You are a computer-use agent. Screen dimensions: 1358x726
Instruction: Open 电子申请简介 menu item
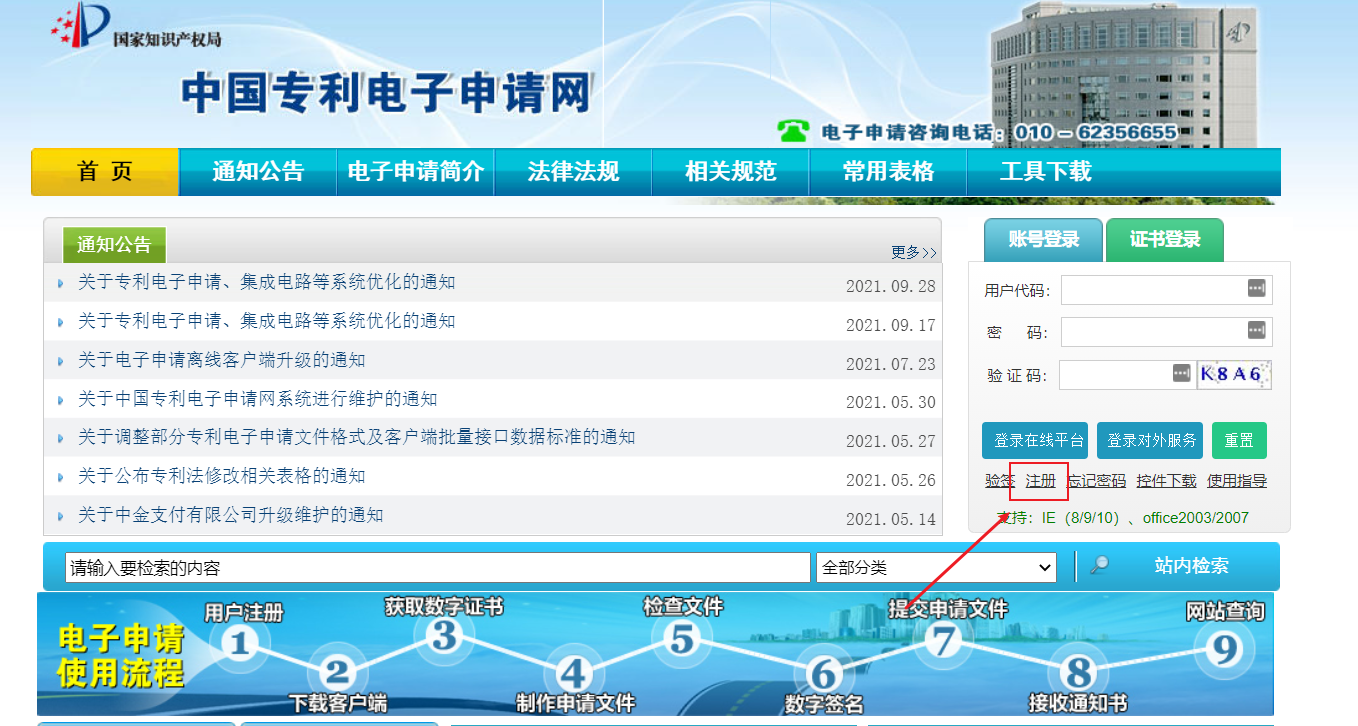[x=415, y=171]
